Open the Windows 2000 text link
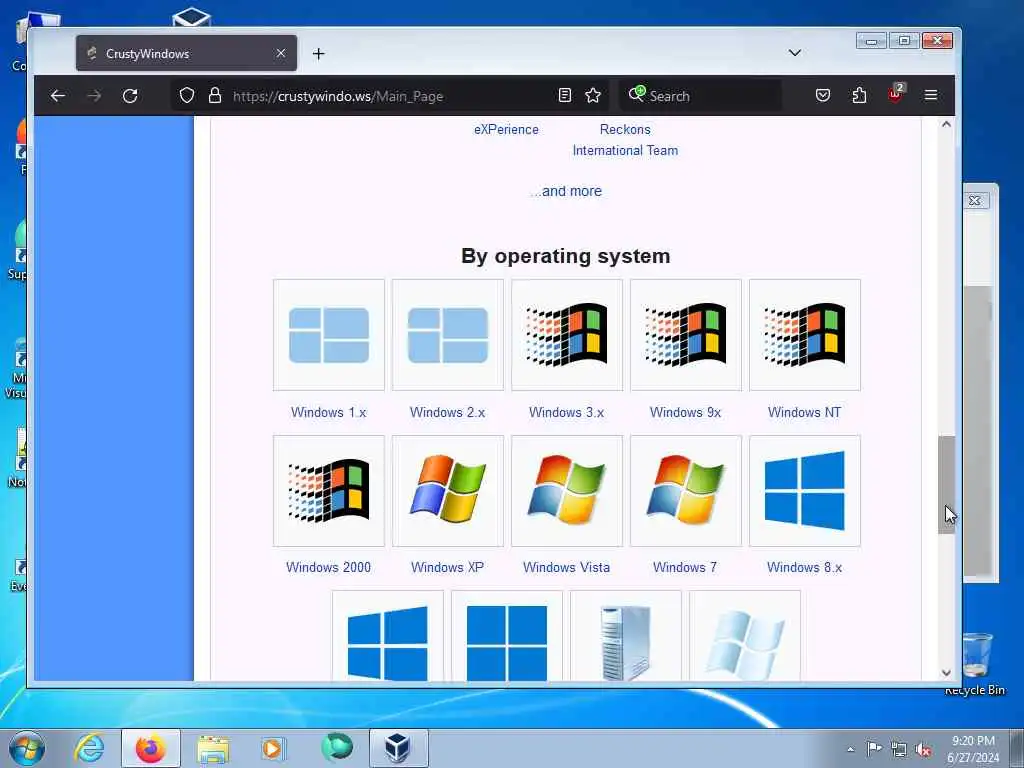1024x768 pixels. pos(328,567)
